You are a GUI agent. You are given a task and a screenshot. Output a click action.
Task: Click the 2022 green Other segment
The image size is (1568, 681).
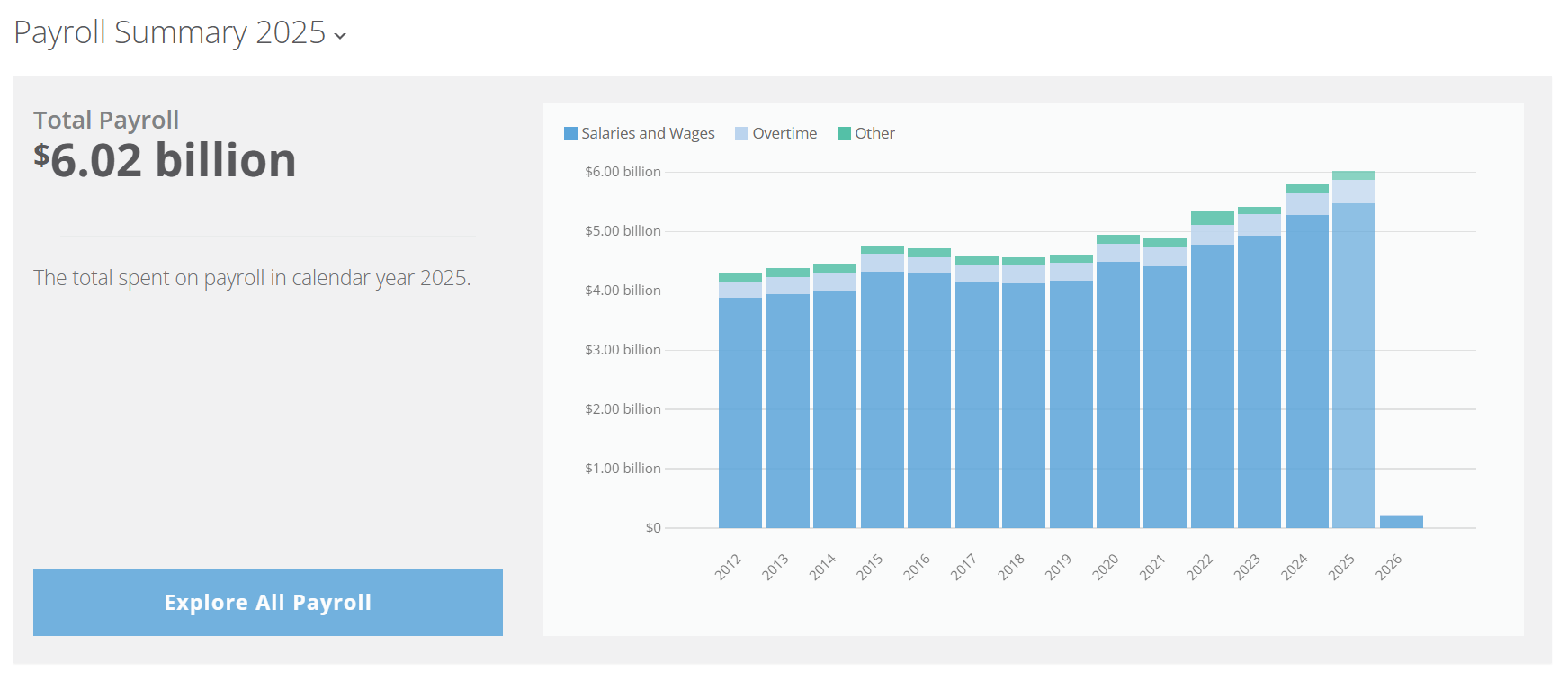point(1212,218)
